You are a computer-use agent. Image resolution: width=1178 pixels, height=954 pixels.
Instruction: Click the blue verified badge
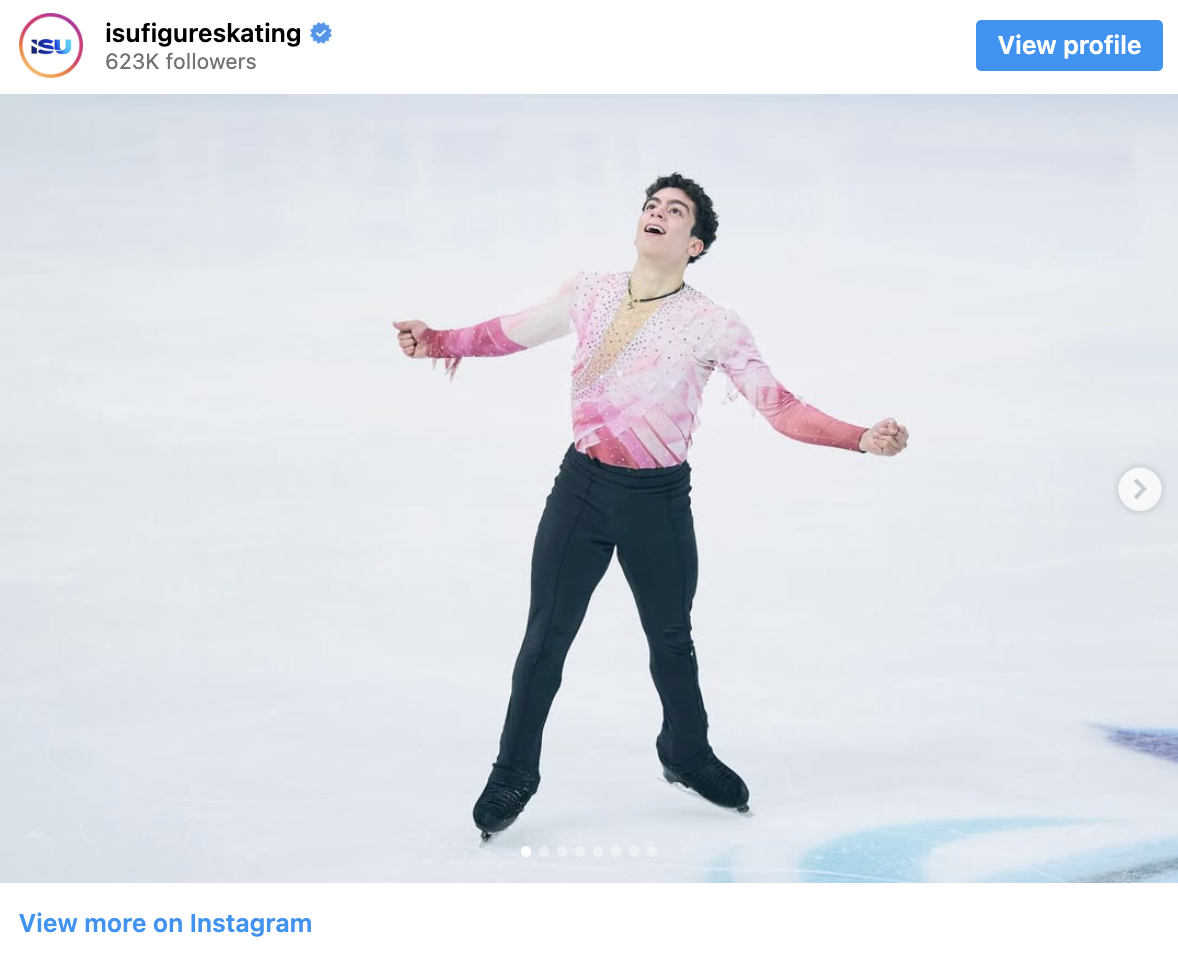322,33
